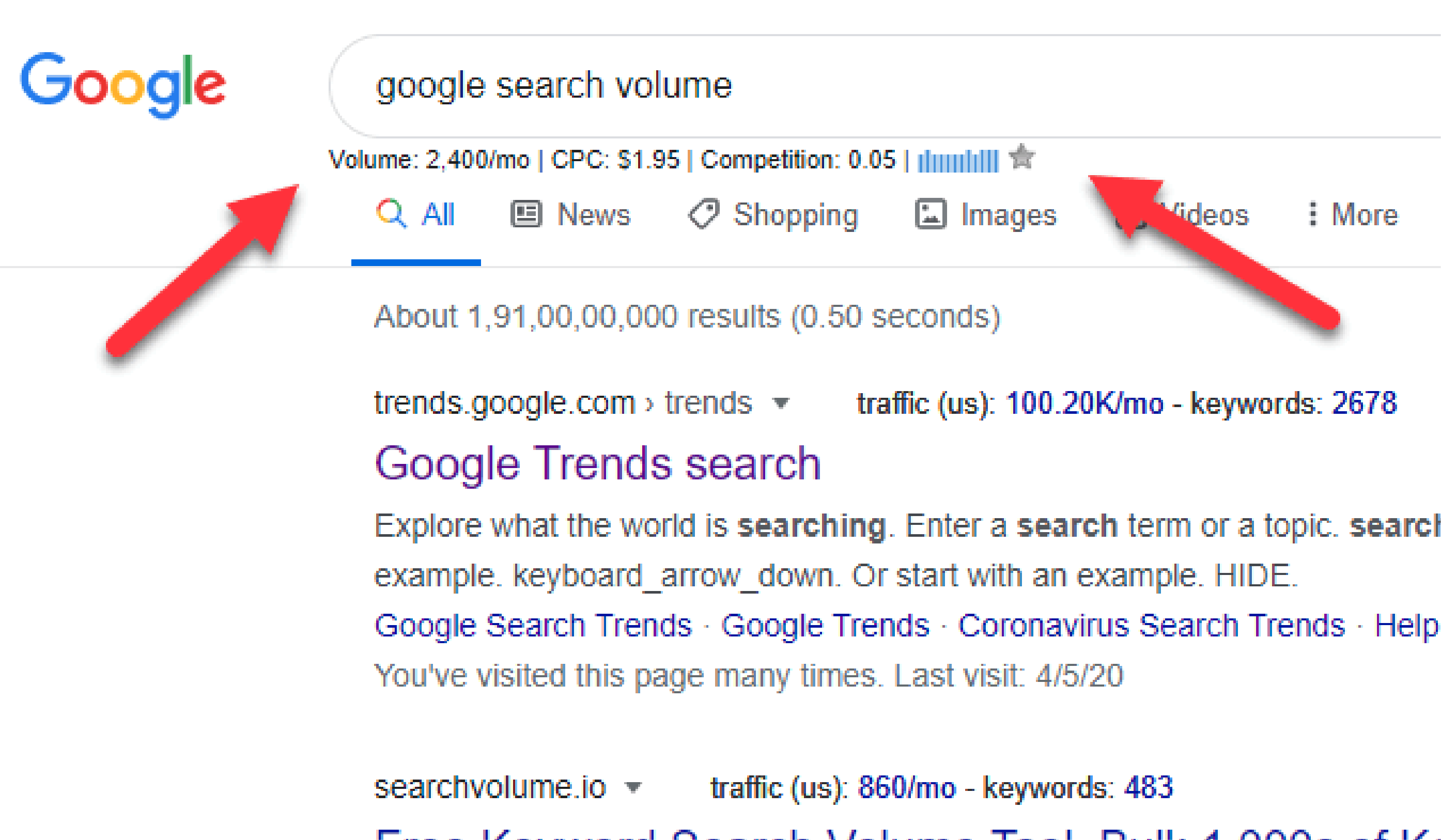Click the Shopping price-tag icon
Screen dimensions: 1441x840
[x=705, y=214]
